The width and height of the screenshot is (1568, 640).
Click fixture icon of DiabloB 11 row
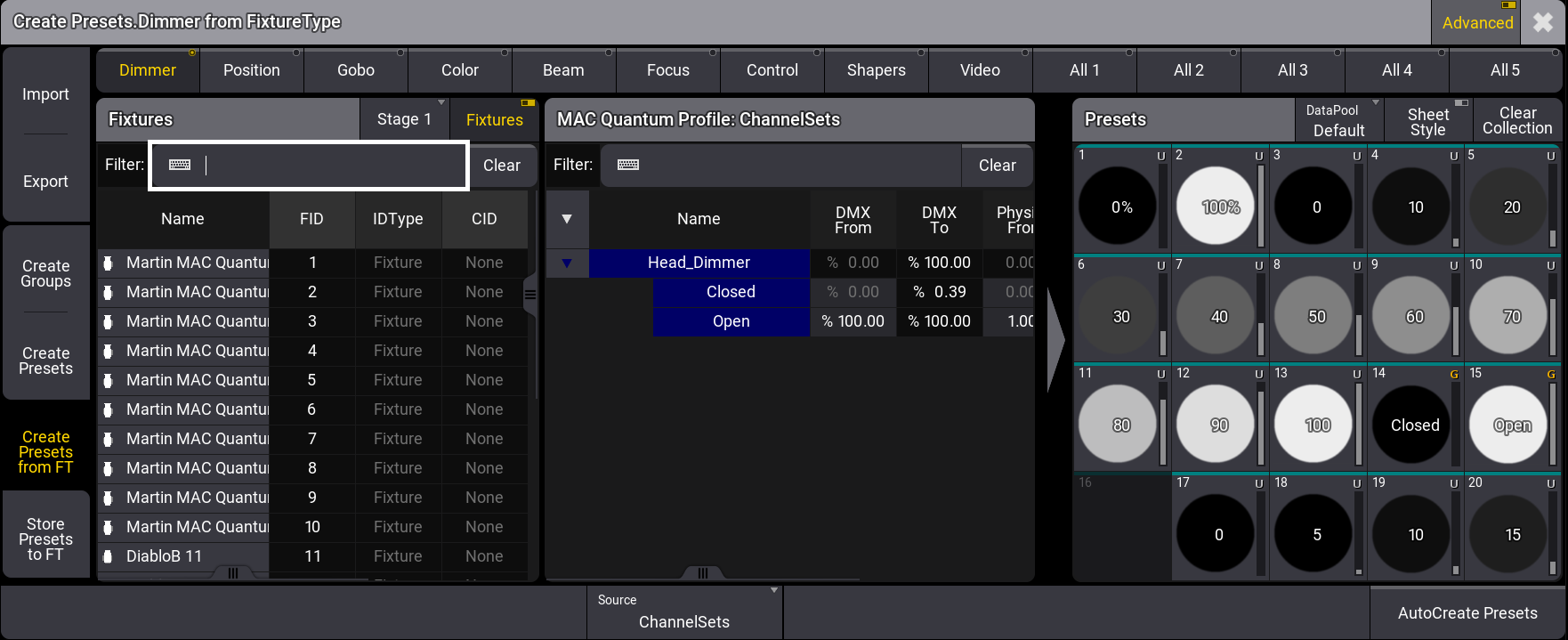tap(108, 556)
